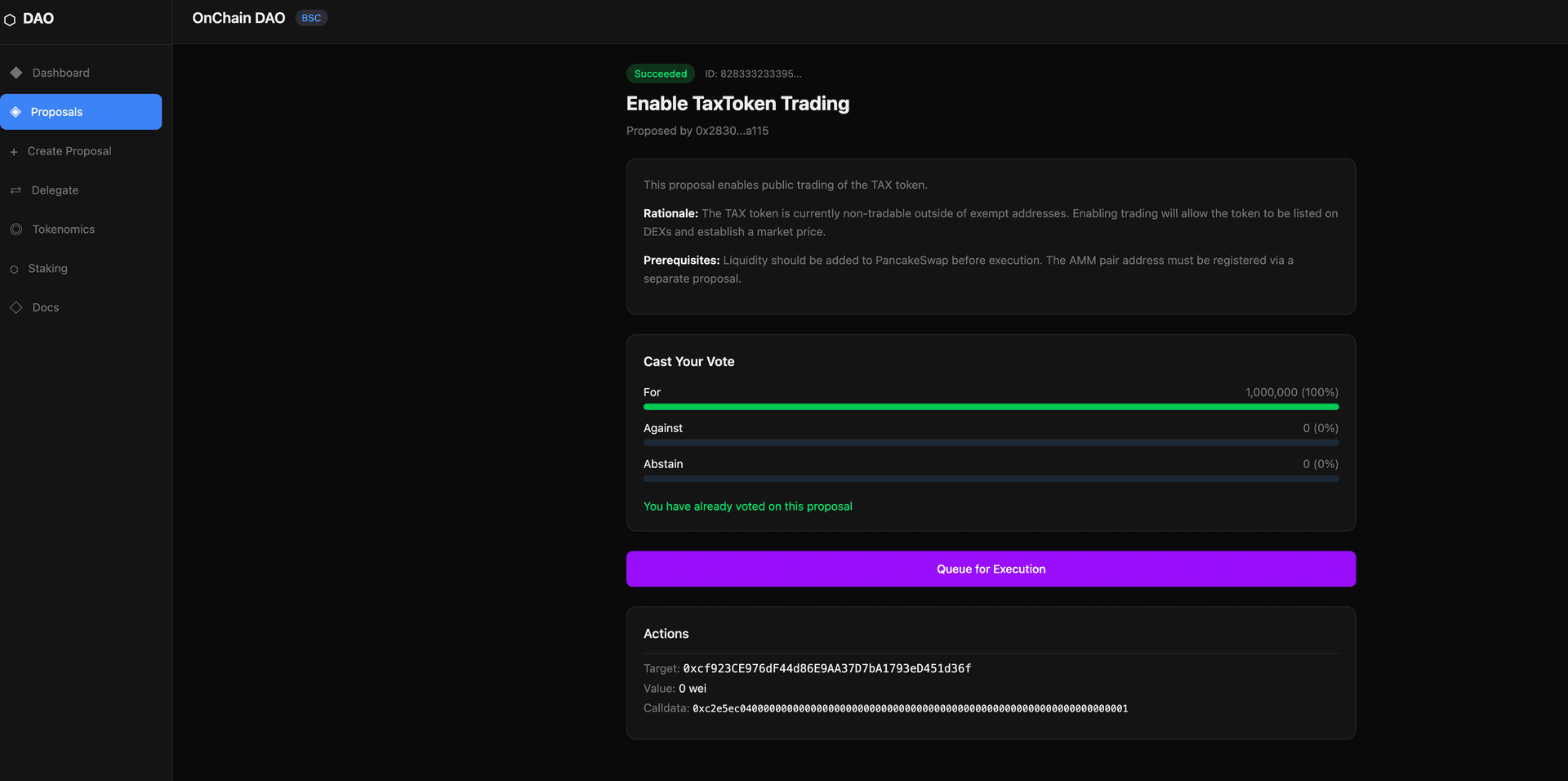Go to the Staking page
Screen dimensions: 1568x781
47,269
